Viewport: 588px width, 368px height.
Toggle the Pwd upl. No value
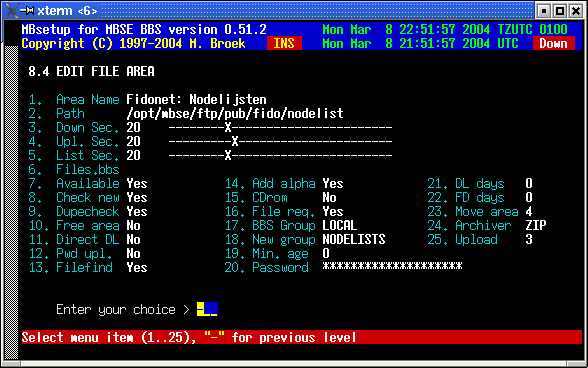(134, 254)
